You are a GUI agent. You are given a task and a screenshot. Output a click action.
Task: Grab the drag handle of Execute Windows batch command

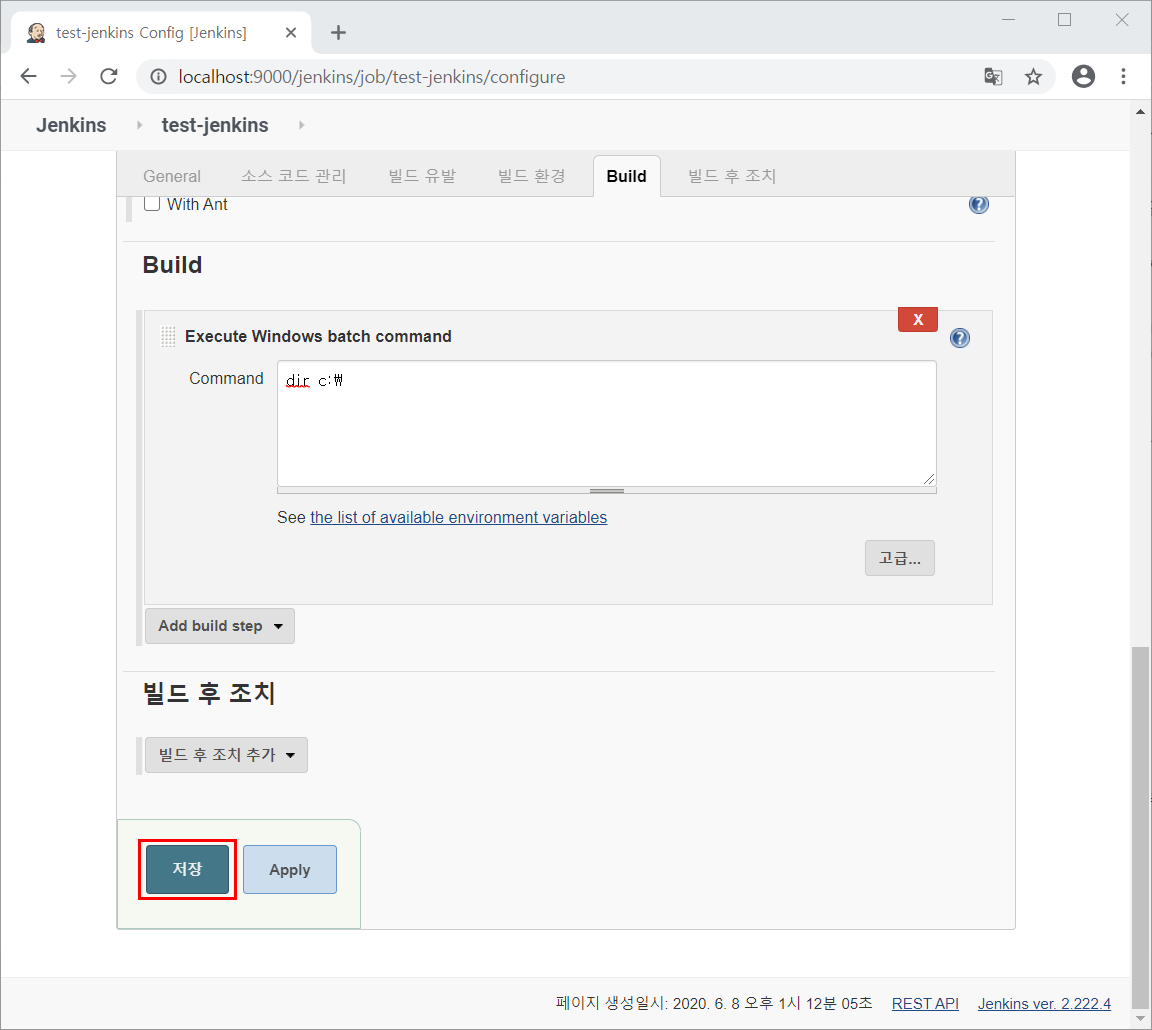coord(168,336)
